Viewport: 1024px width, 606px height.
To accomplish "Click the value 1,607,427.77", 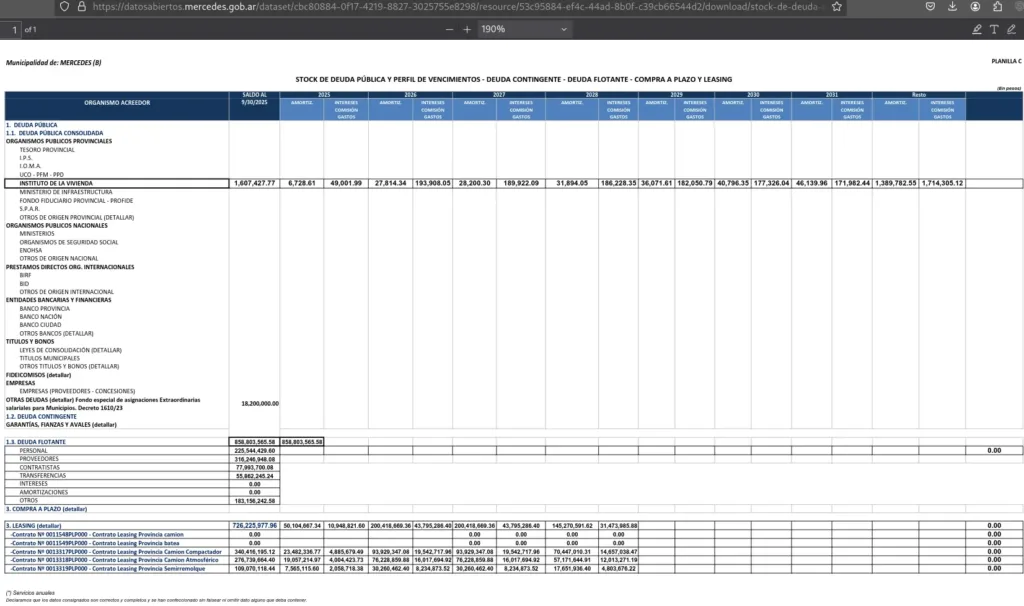I will (255, 183).
